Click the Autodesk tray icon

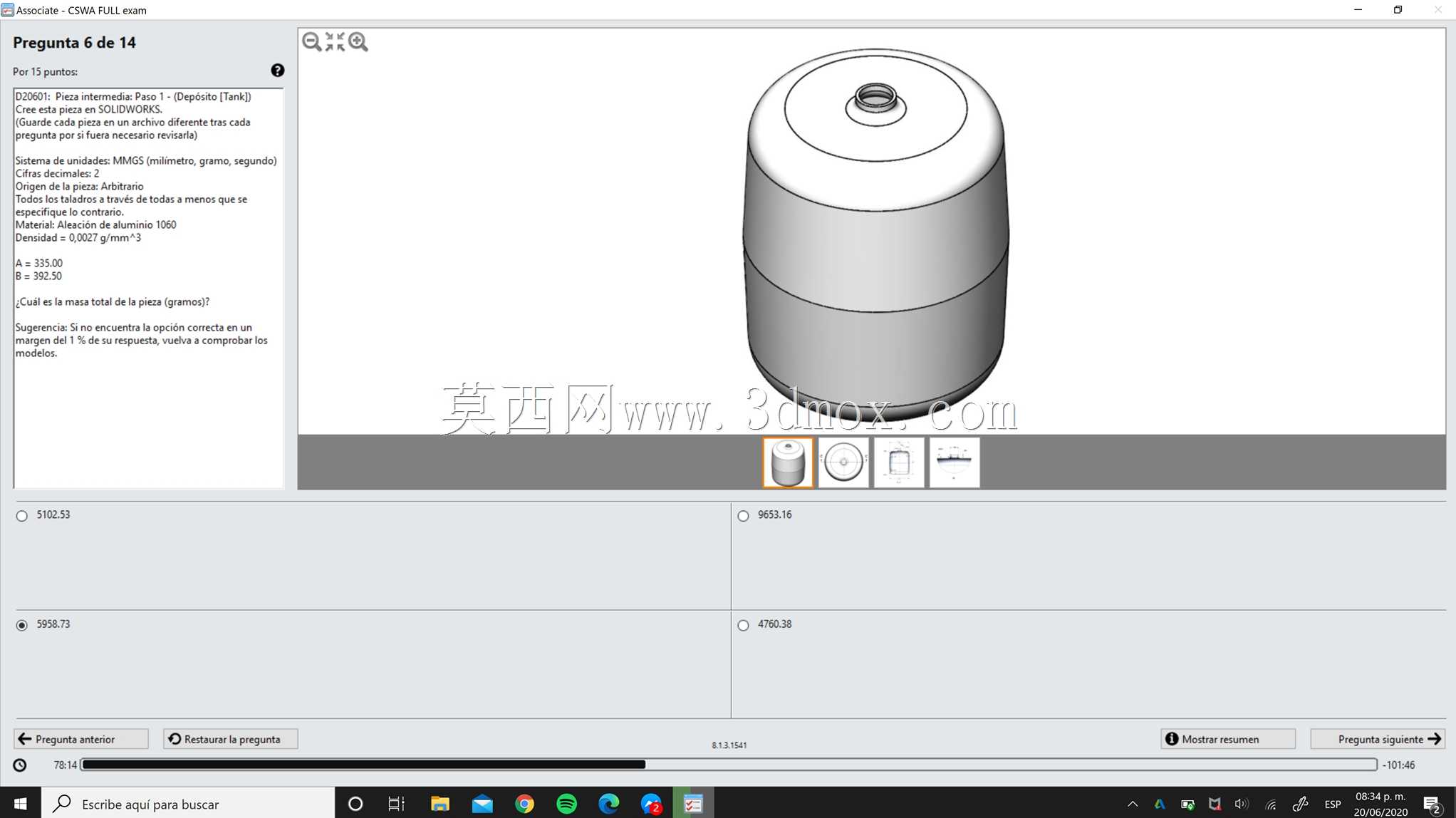tap(1160, 804)
